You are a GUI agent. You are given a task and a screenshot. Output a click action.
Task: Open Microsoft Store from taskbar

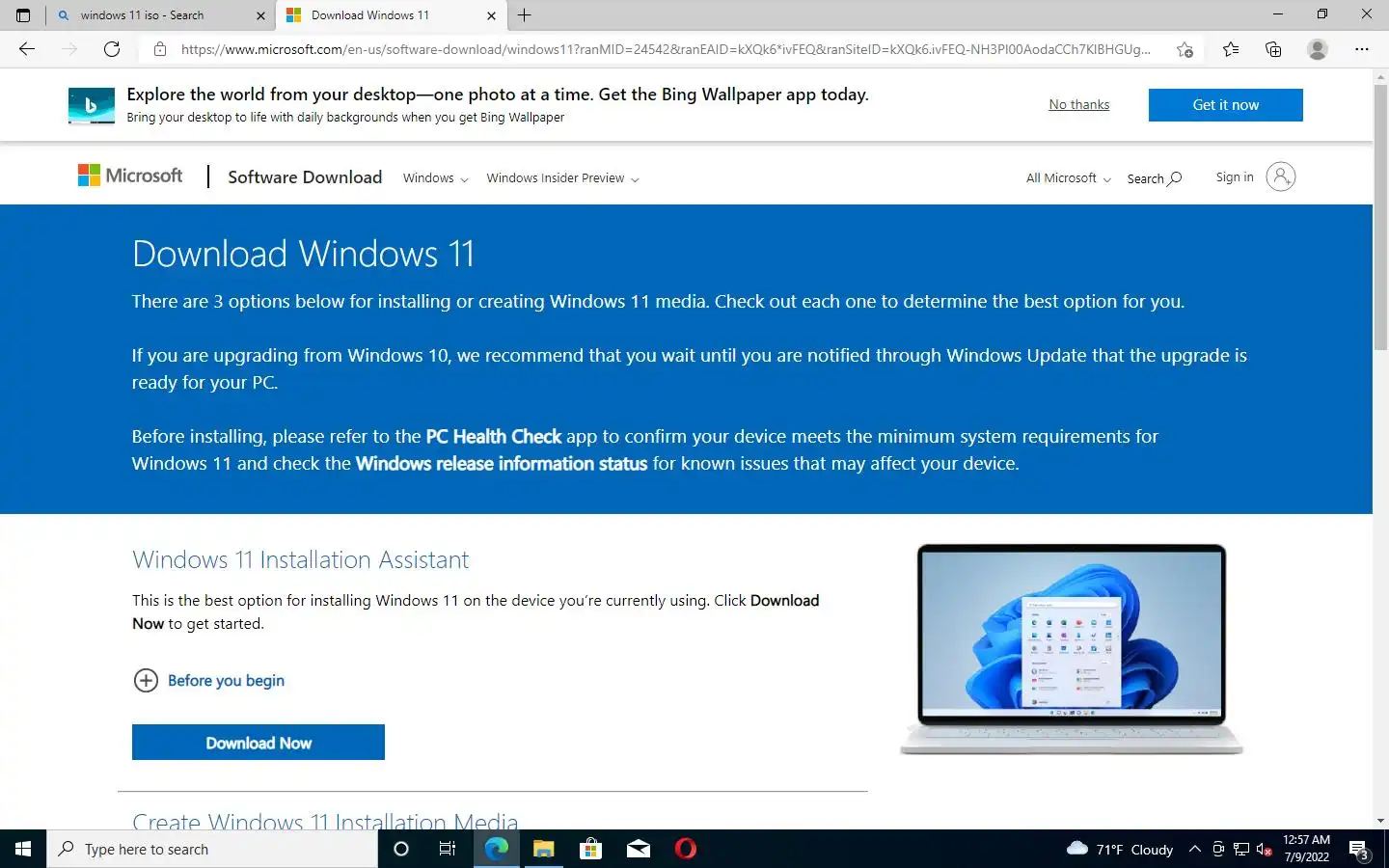[590, 849]
